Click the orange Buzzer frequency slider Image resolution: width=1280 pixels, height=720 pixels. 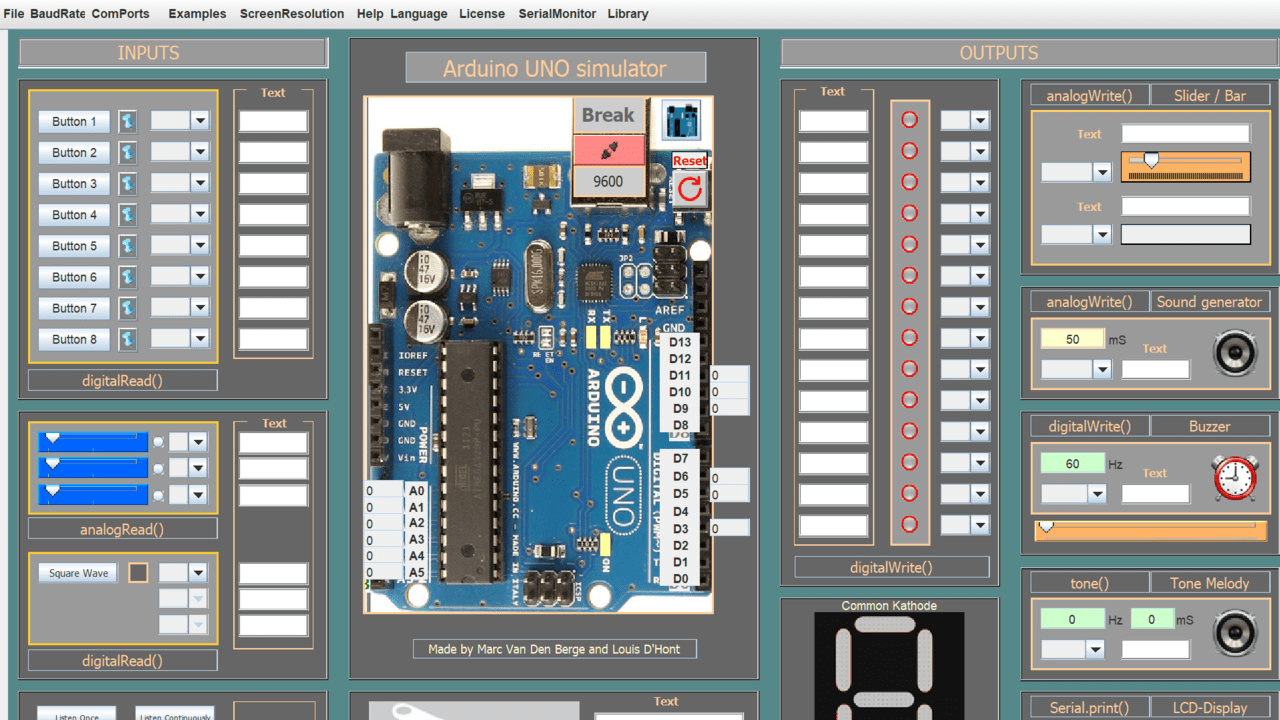[x=1151, y=530]
